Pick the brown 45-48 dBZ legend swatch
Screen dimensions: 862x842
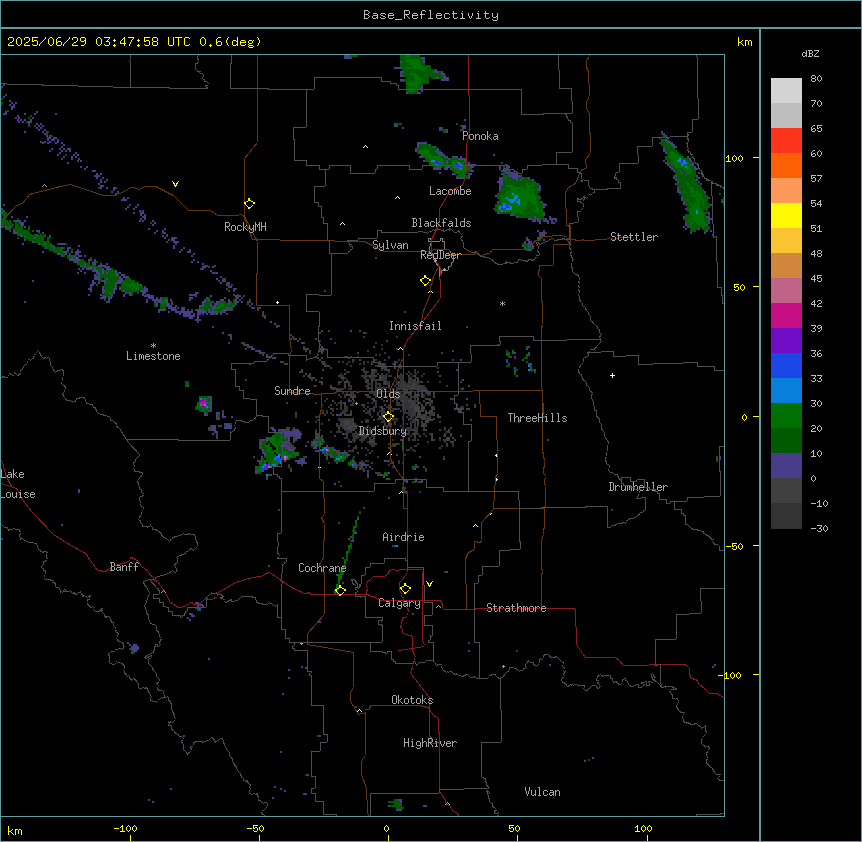786,265
